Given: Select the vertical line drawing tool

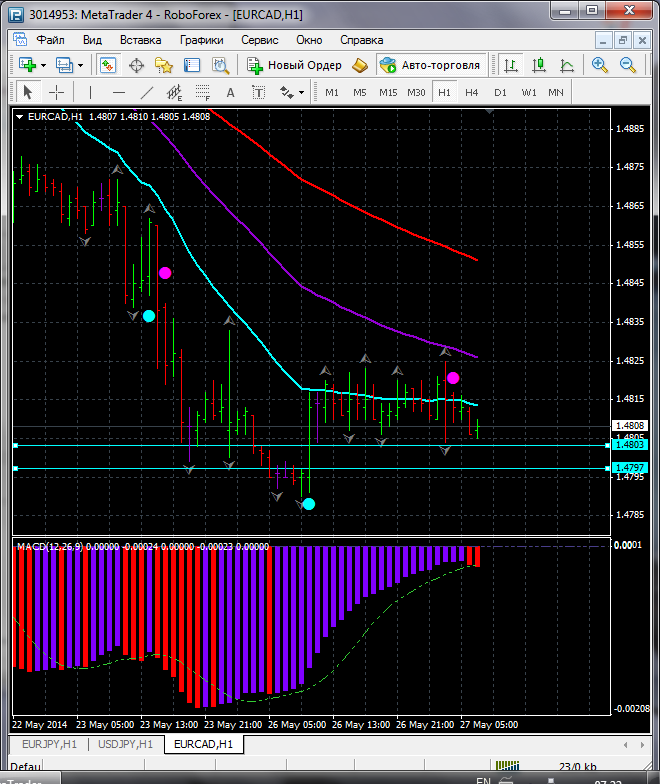Looking at the screenshot, I should (x=90, y=92).
